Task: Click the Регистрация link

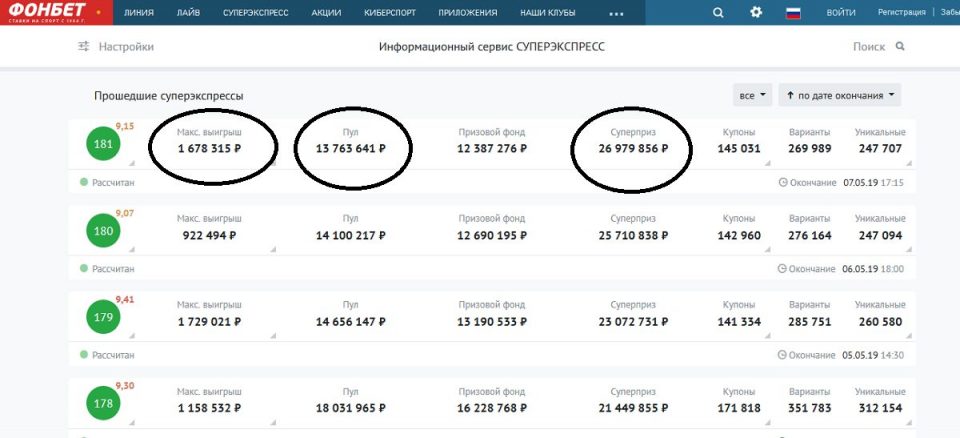Action: click(902, 13)
